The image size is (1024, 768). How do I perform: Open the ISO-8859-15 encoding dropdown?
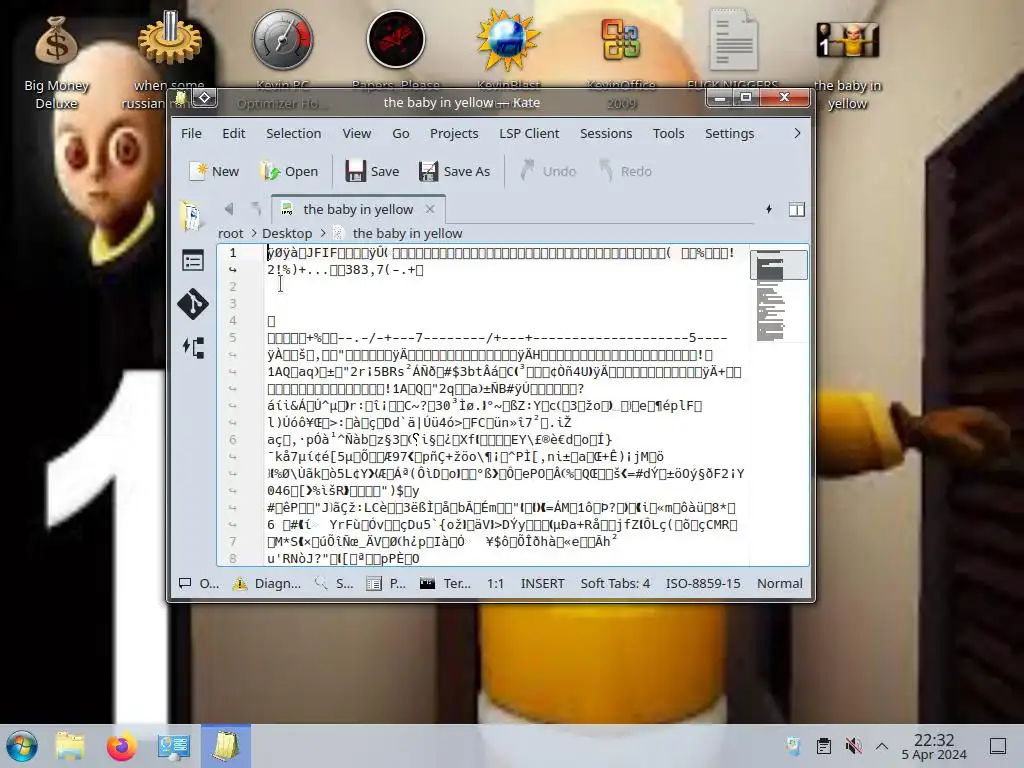pyautogui.click(x=703, y=583)
